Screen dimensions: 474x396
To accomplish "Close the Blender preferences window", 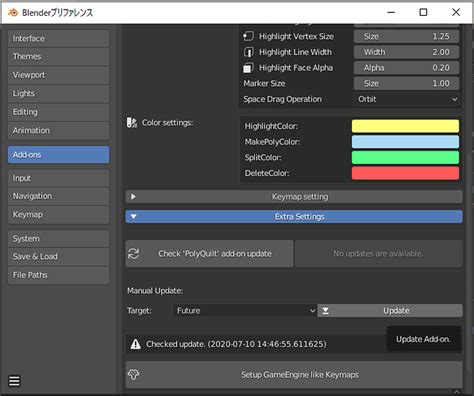I will click(x=456, y=12).
